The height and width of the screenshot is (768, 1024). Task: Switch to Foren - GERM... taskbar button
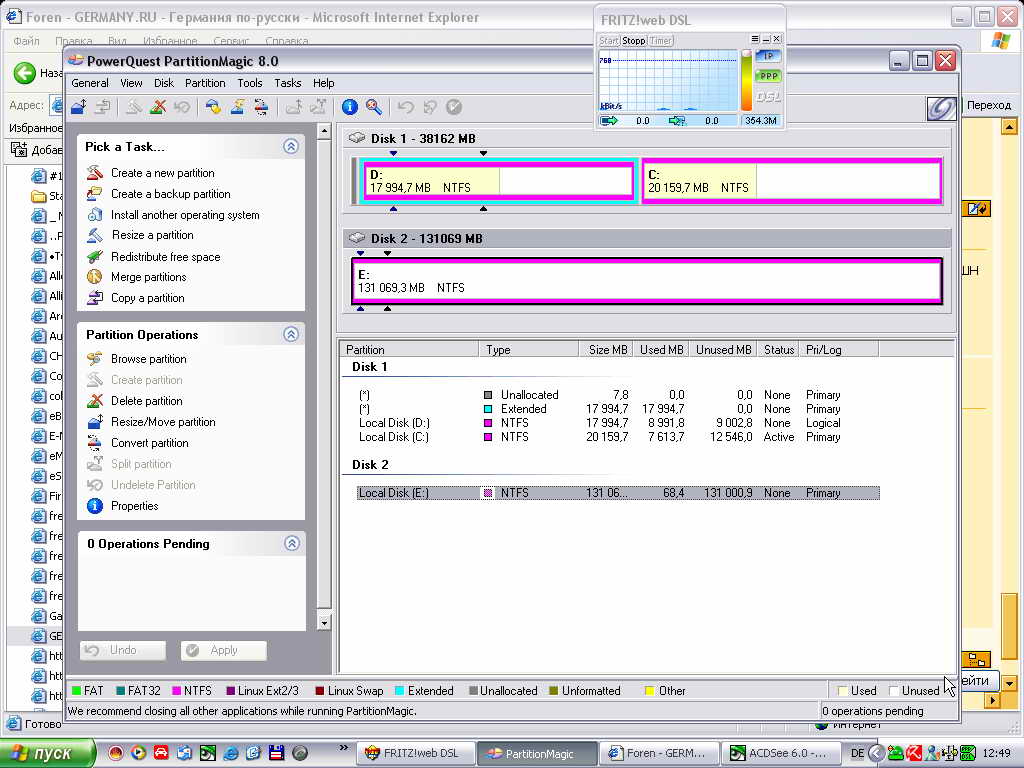coord(659,753)
